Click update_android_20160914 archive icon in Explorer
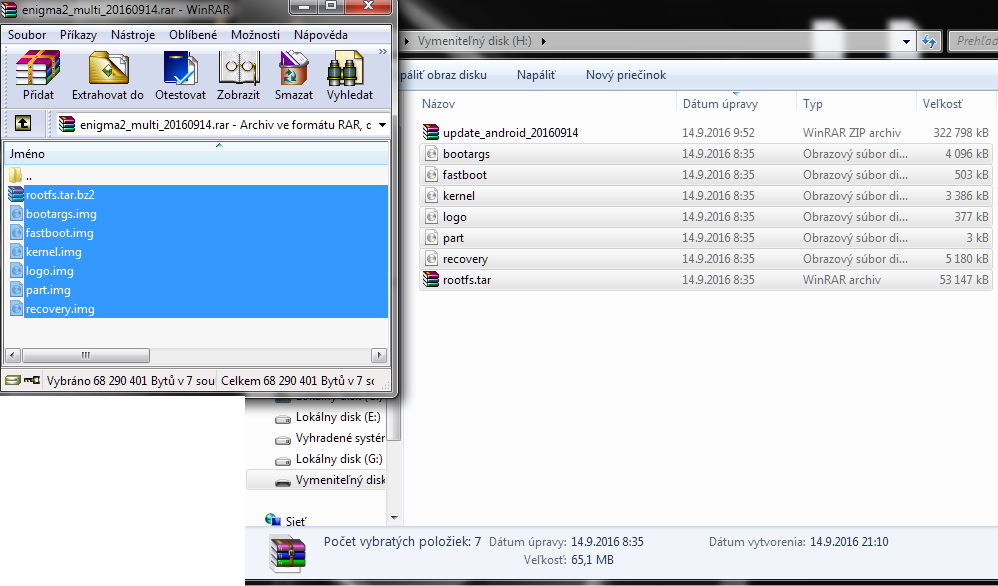 click(431, 132)
